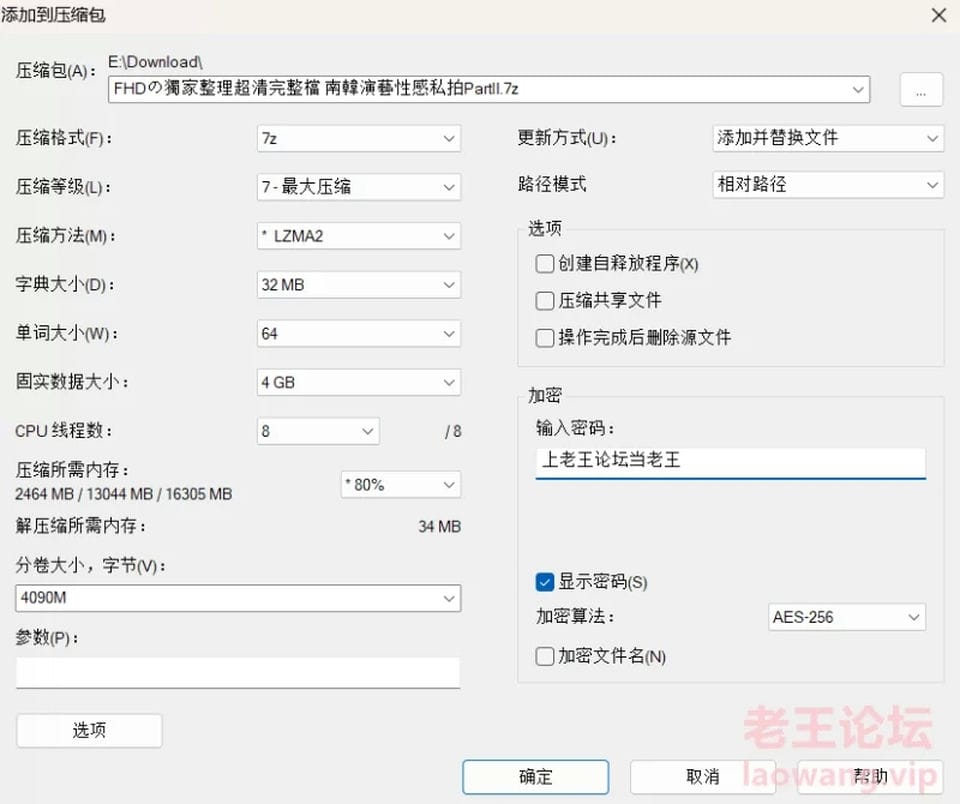Uncheck the 显示密码 checkbox
Image resolution: width=960 pixels, height=804 pixels.
(544, 582)
